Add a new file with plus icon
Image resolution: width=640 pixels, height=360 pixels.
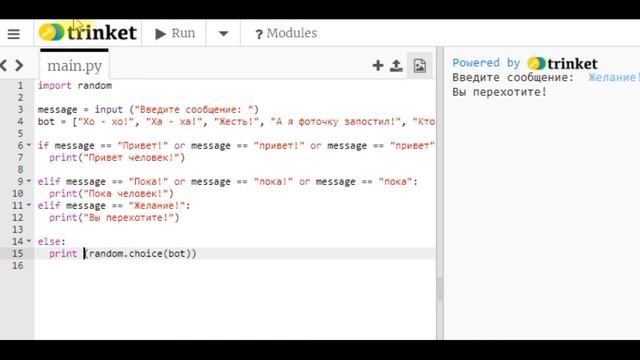[378, 66]
